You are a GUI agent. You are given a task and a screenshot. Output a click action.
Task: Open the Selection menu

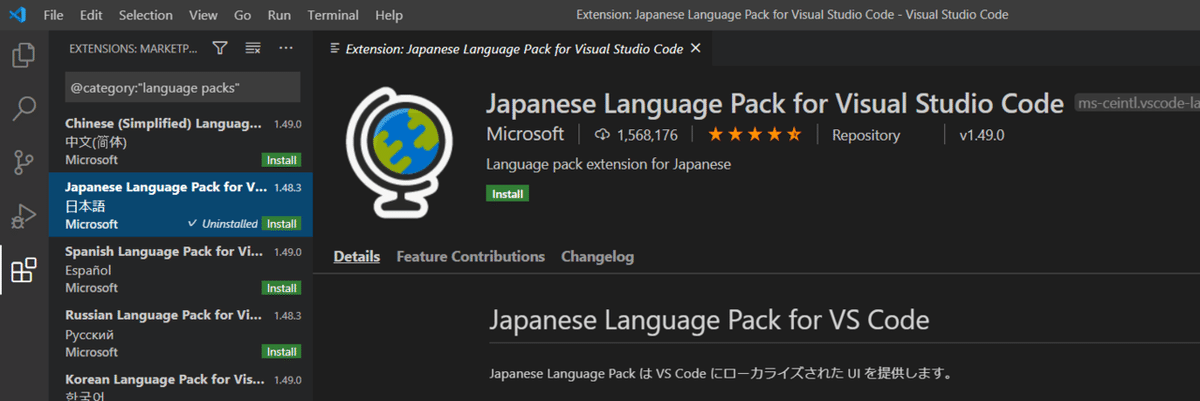pyautogui.click(x=145, y=15)
